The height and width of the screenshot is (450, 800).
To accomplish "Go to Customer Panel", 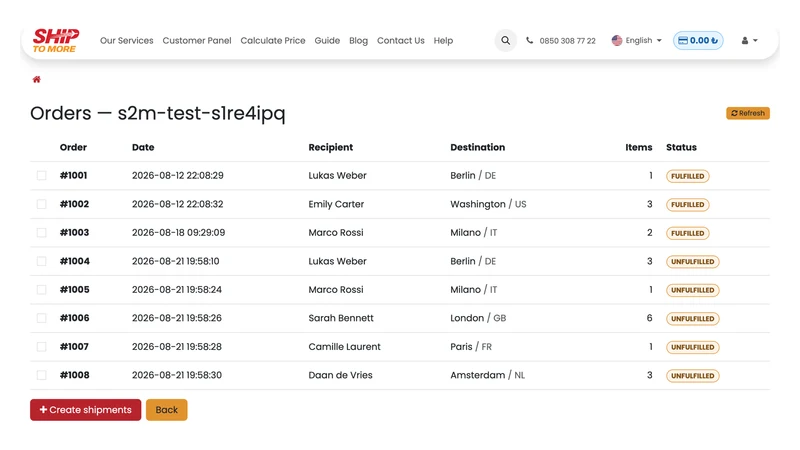I will click(197, 40).
